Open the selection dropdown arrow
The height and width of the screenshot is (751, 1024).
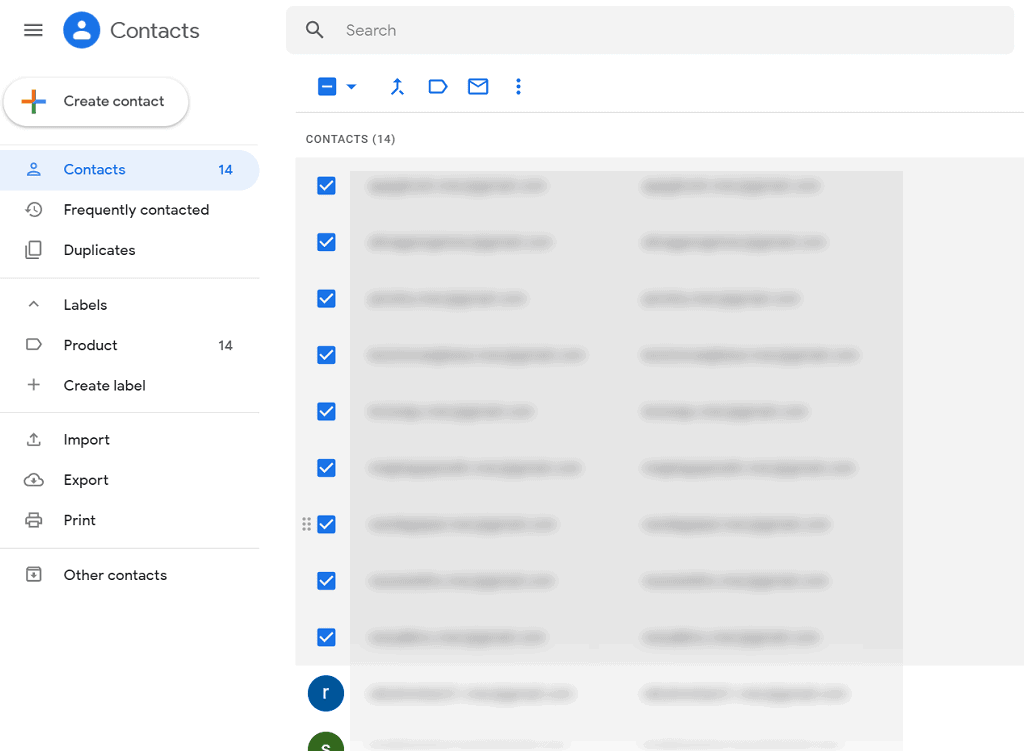point(351,87)
